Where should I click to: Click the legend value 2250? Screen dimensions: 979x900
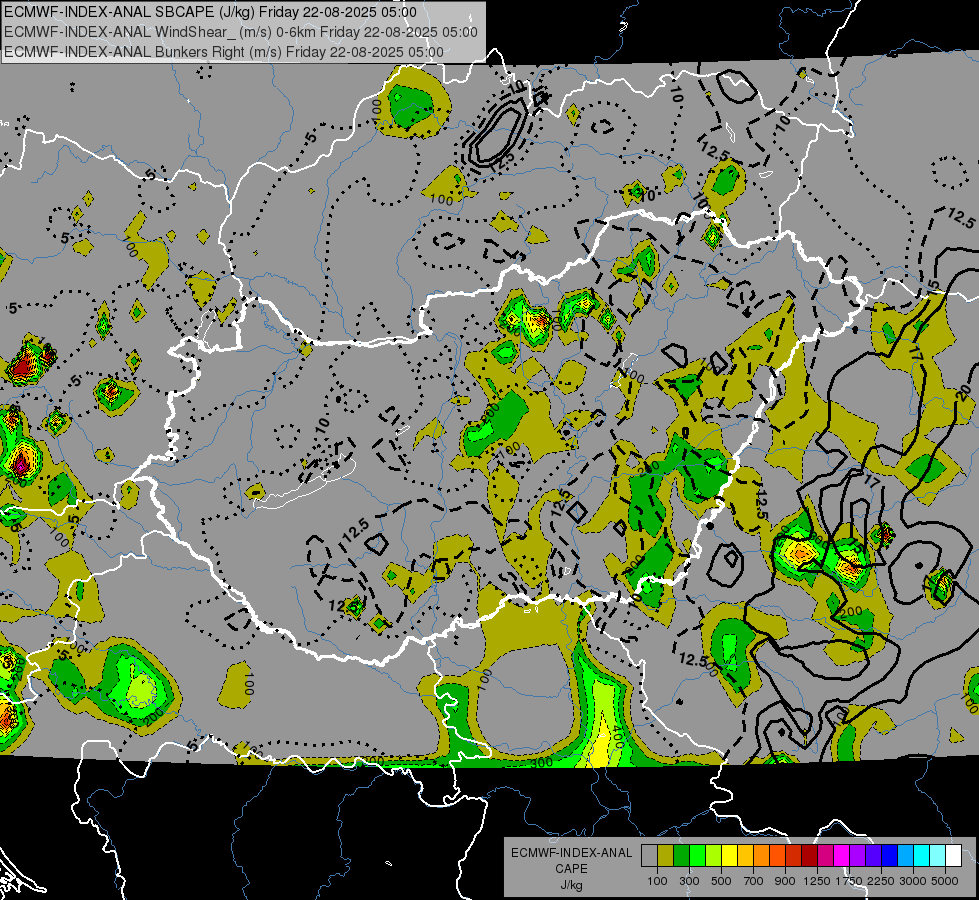pyautogui.click(x=881, y=881)
